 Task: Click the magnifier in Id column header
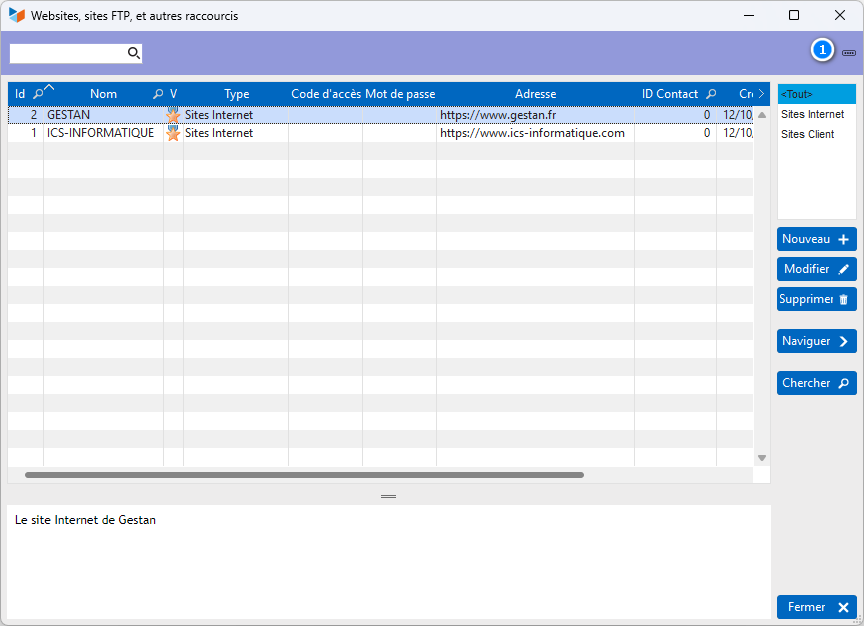tap(38, 94)
